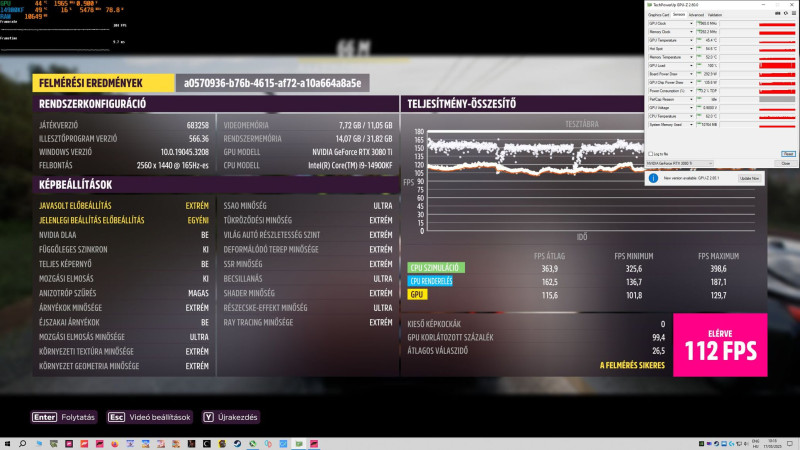Click the Enter key icon for Folytatás

coord(44,417)
